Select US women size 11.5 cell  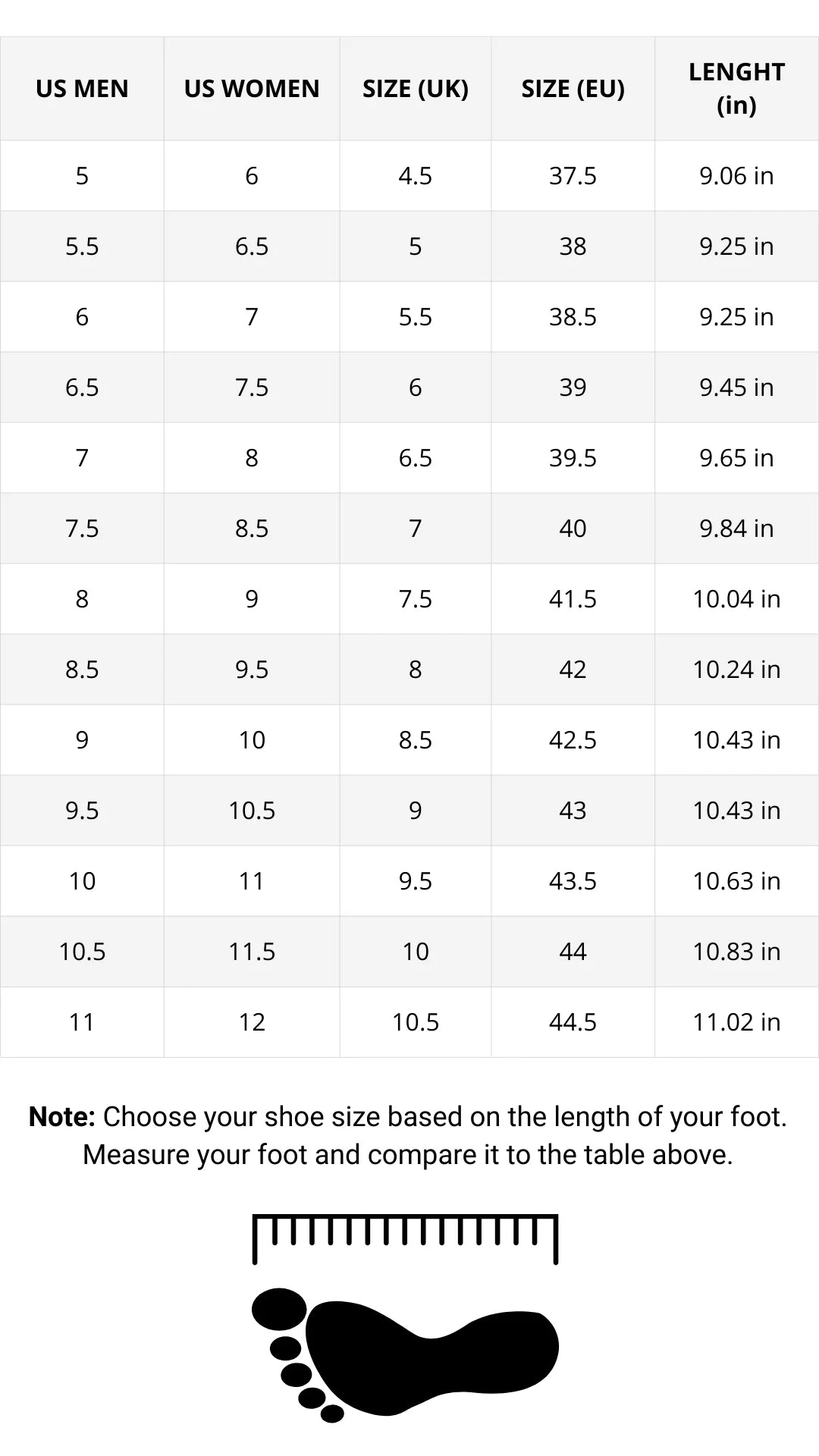(x=252, y=952)
